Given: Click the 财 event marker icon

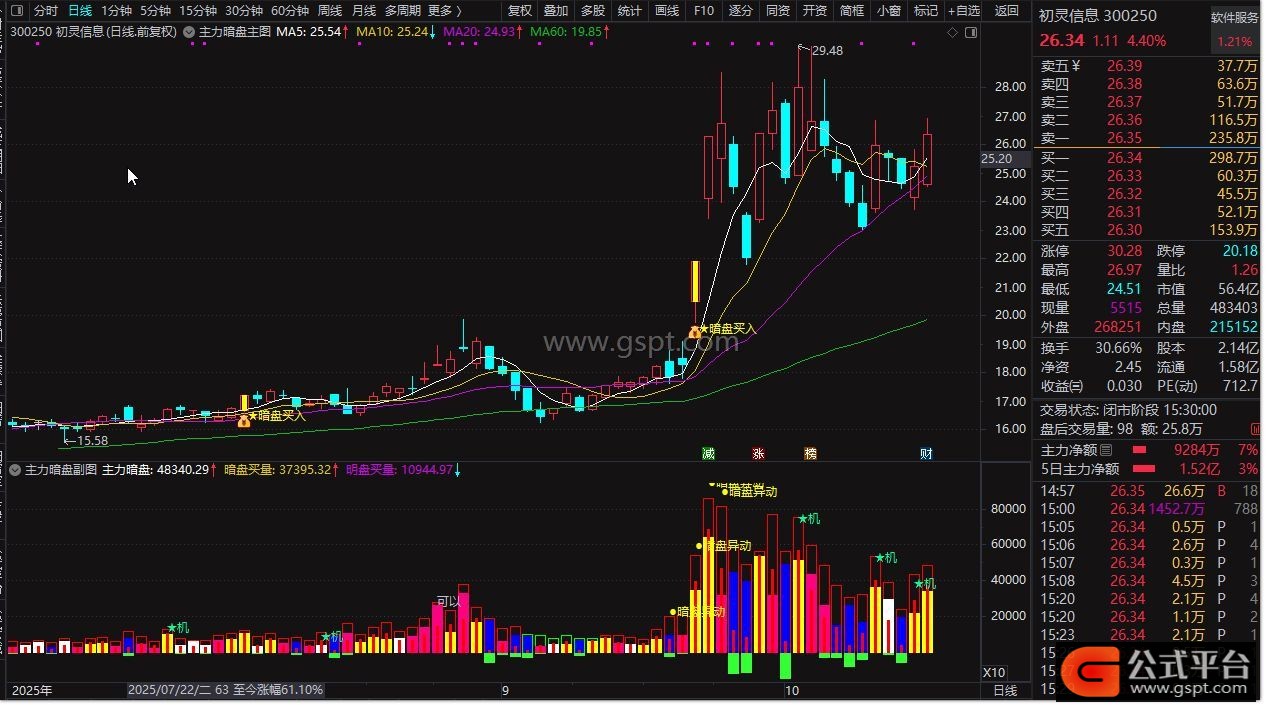Looking at the screenshot, I should [927, 454].
